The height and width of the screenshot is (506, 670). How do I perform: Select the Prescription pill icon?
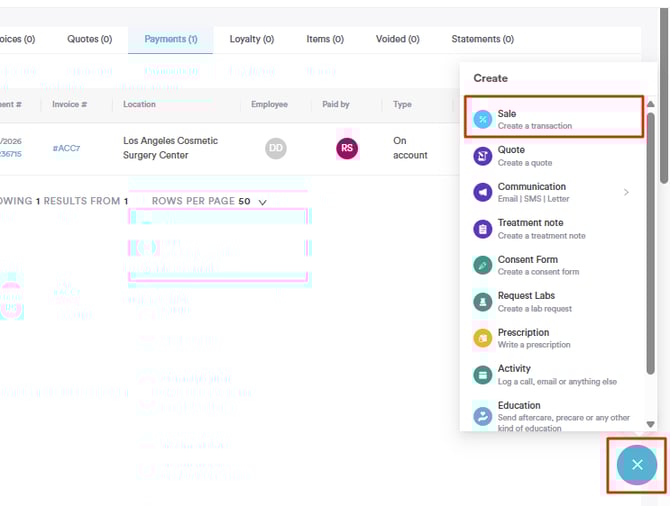(483, 338)
